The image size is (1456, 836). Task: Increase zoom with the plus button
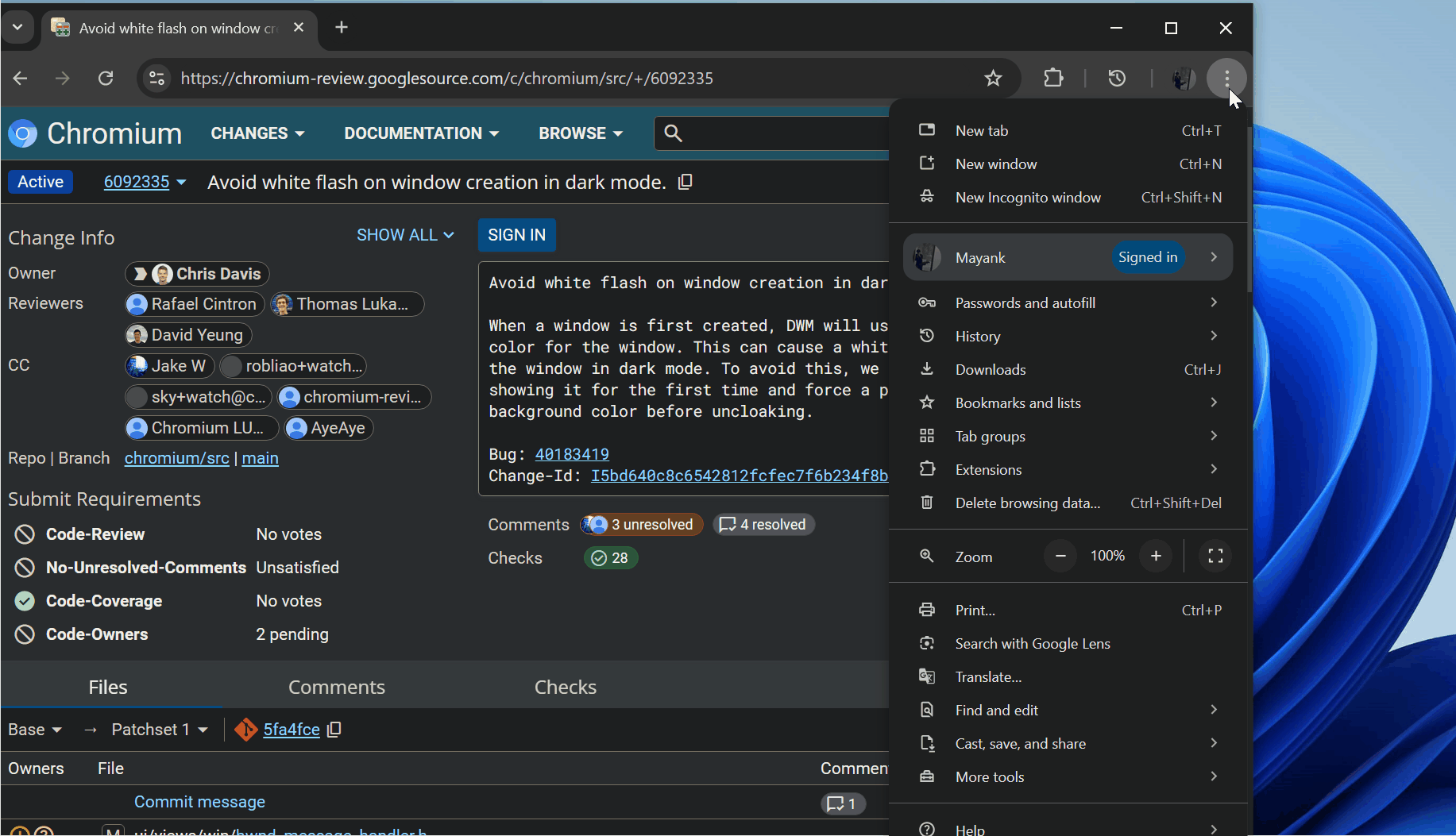pyautogui.click(x=1156, y=556)
